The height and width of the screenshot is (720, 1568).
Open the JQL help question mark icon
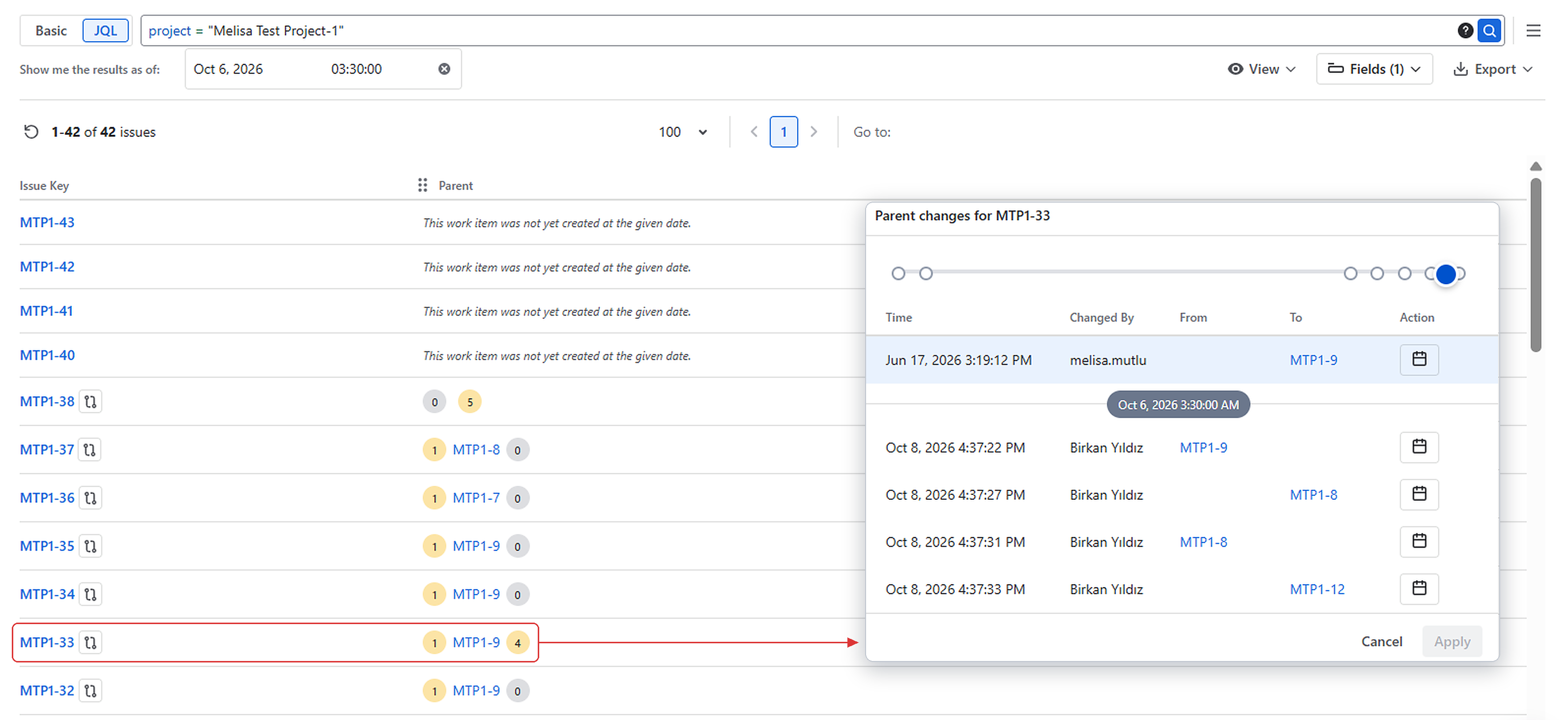click(1464, 30)
